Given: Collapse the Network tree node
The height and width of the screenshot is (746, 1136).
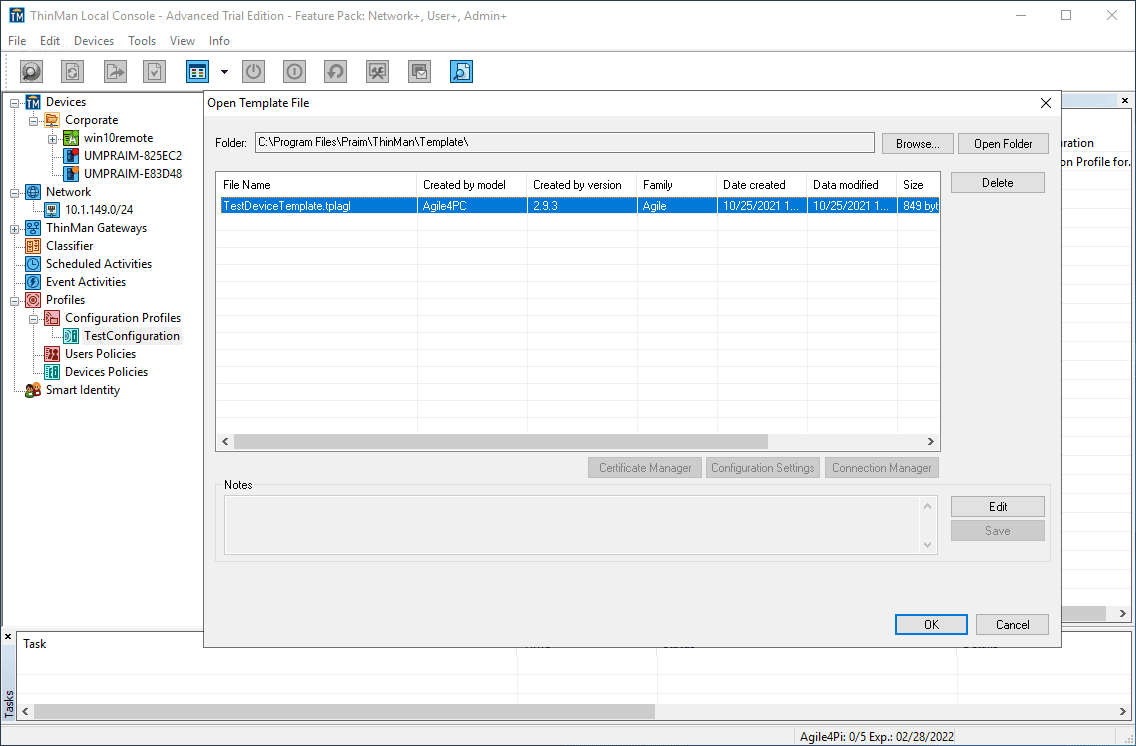Looking at the screenshot, I should point(14,193).
